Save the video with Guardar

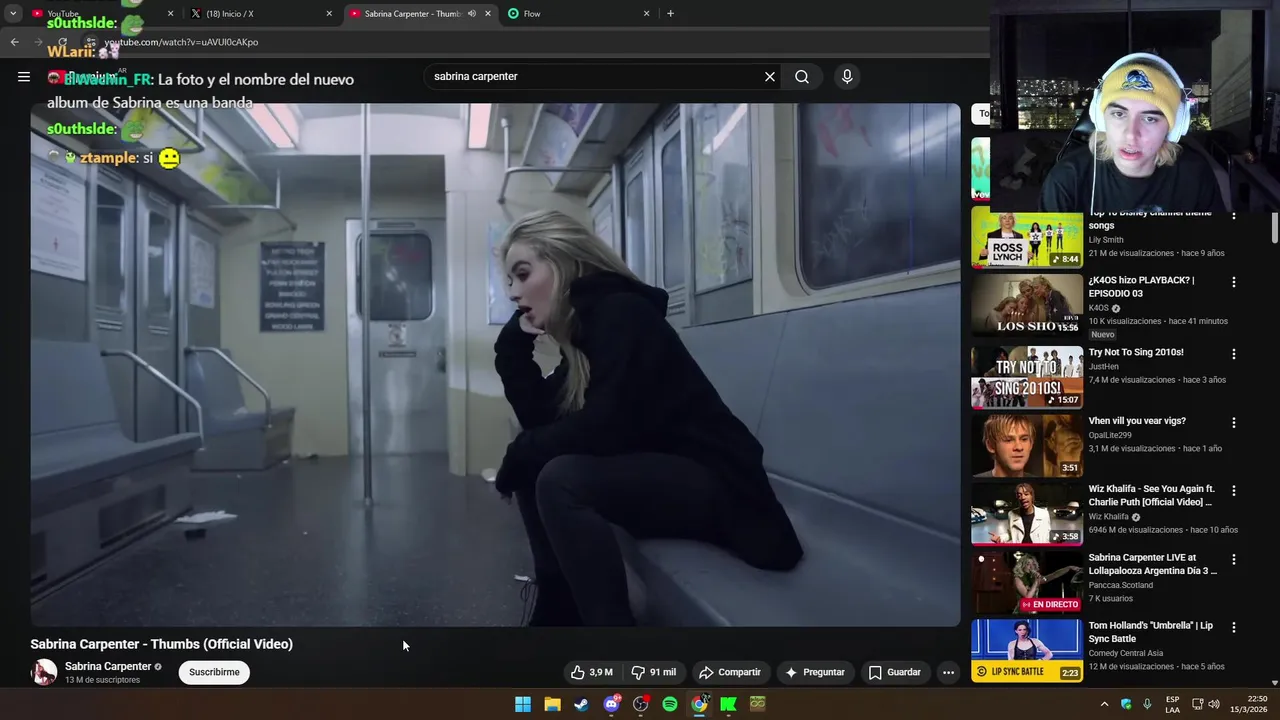[x=895, y=672]
